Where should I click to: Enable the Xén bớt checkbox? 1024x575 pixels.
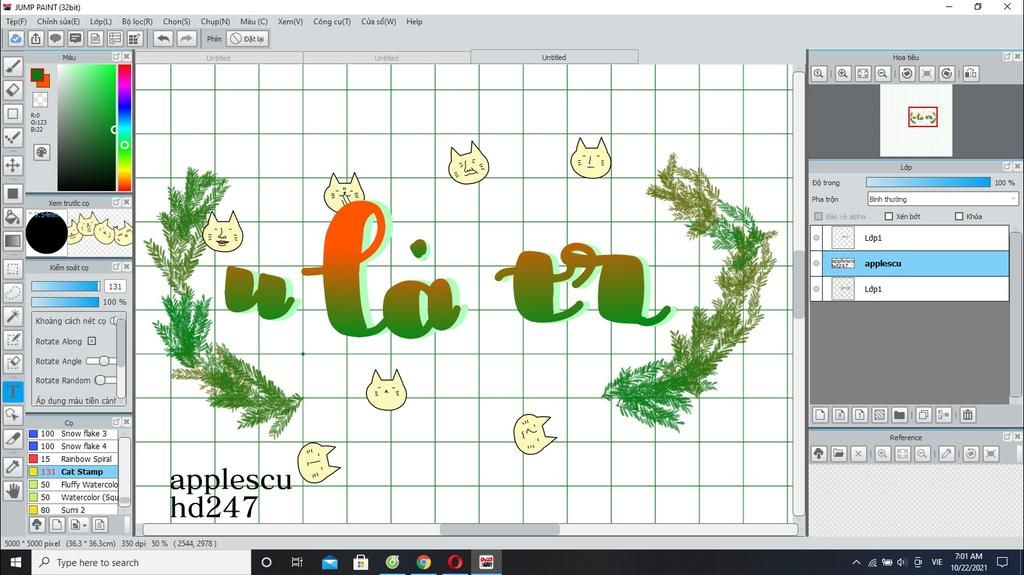[888, 216]
